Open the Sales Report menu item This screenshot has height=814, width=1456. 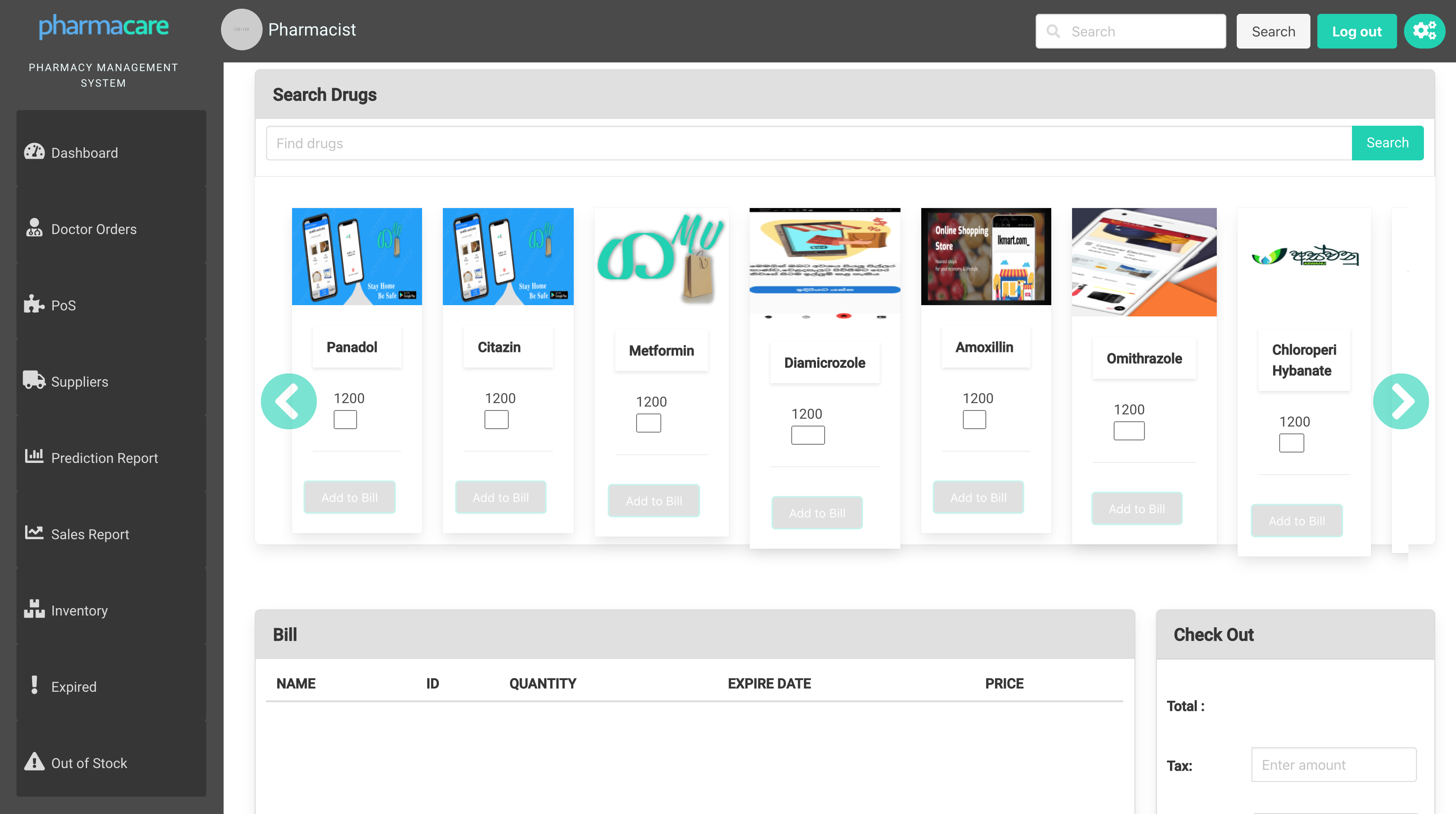(90, 534)
